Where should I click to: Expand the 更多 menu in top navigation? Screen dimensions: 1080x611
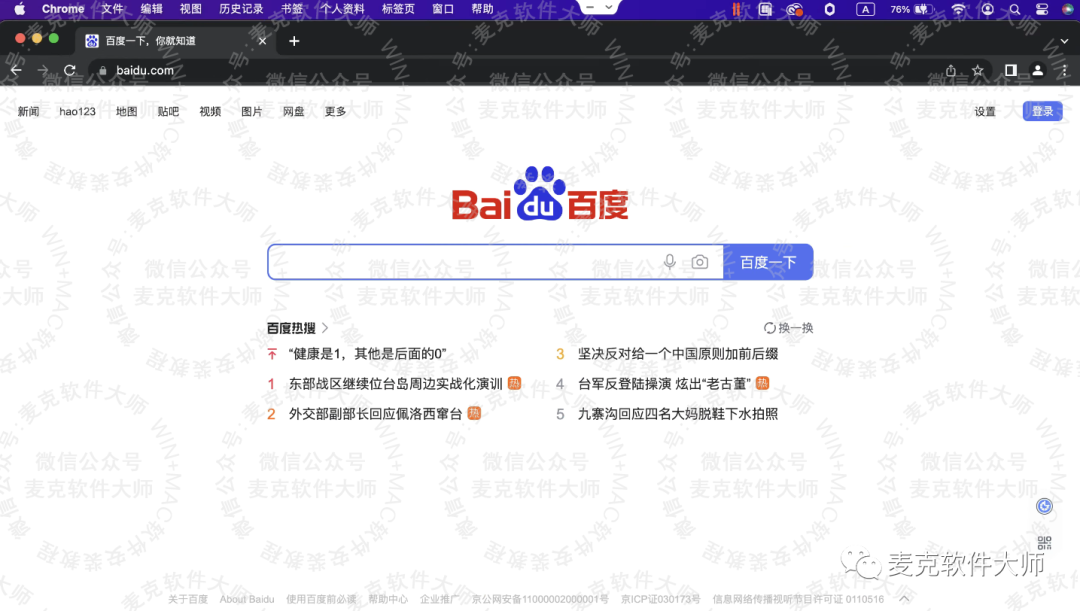(x=335, y=111)
